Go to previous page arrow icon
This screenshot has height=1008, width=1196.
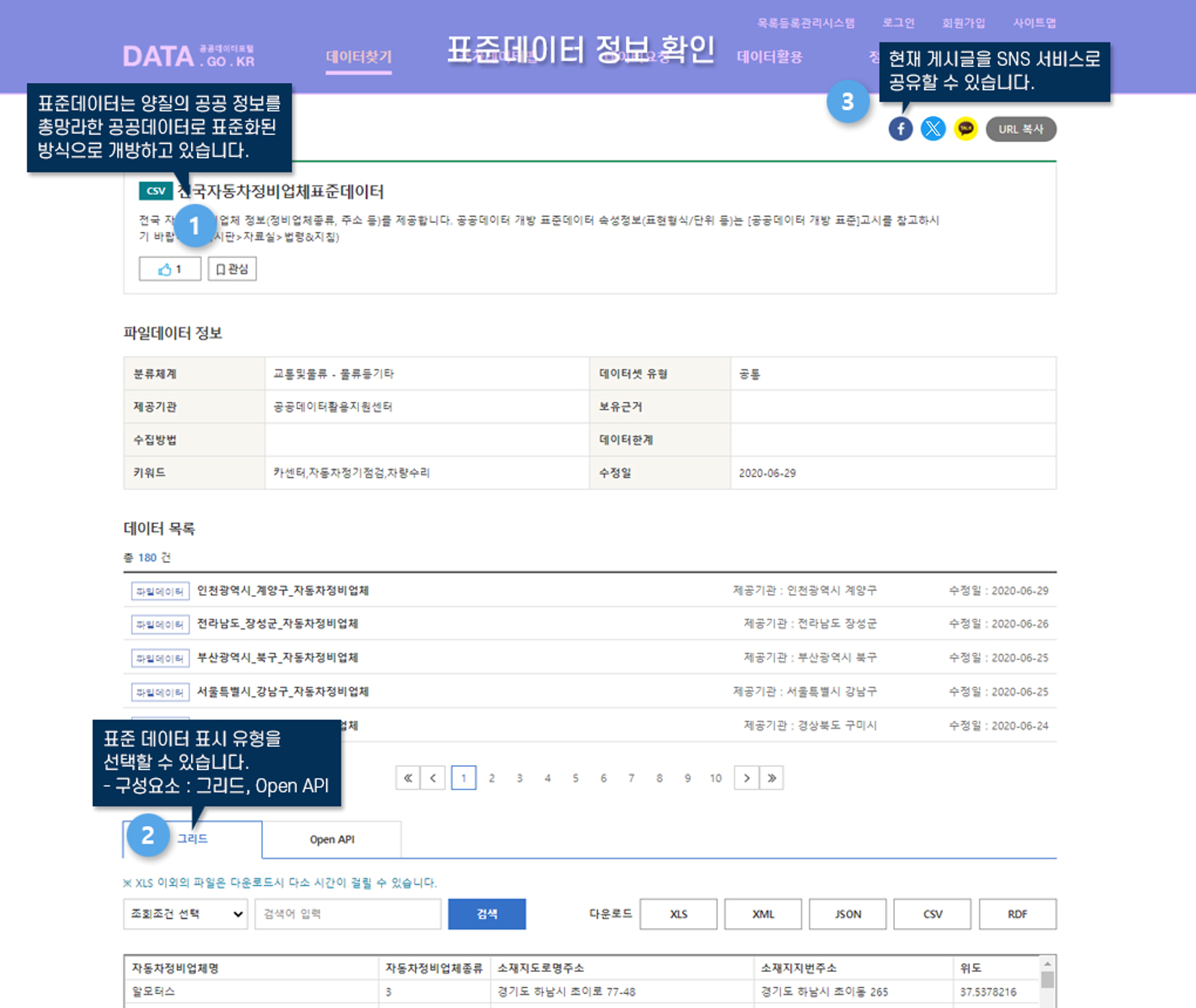tap(433, 778)
